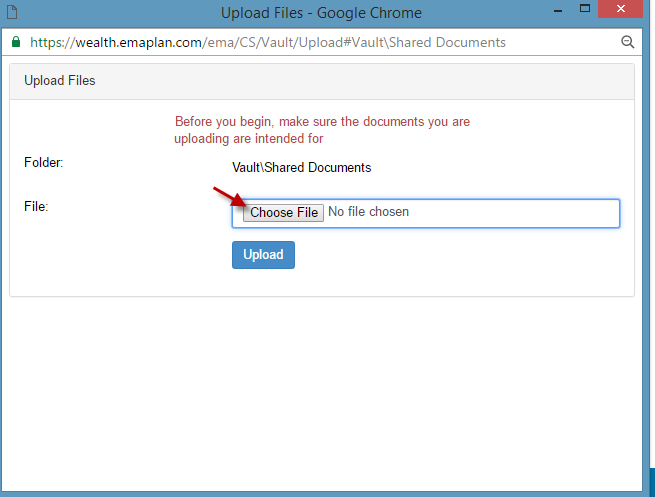Click the 'File:' label

coord(36,206)
